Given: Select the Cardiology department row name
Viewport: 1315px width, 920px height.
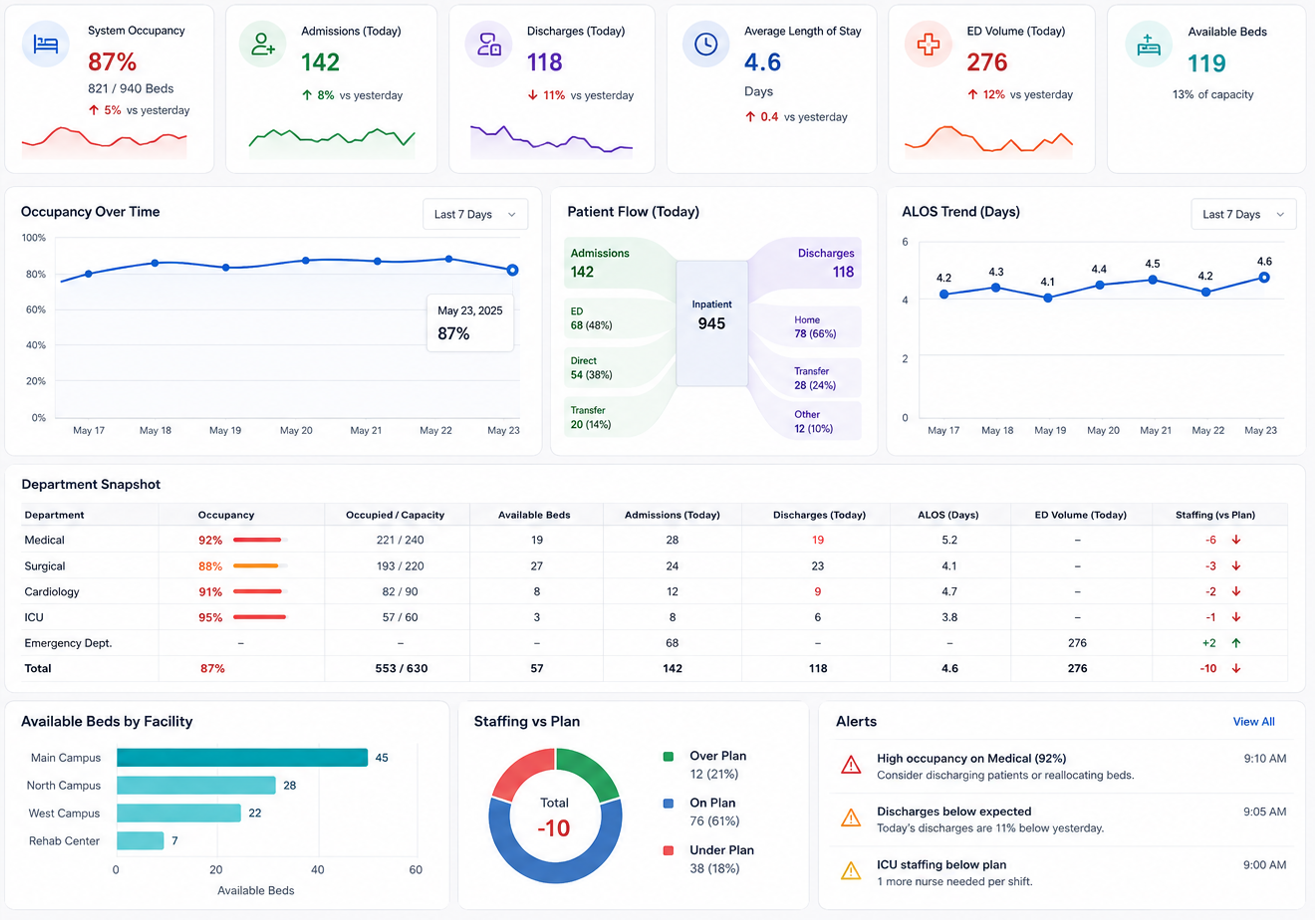Looking at the screenshot, I should pyautogui.click(x=51, y=592).
